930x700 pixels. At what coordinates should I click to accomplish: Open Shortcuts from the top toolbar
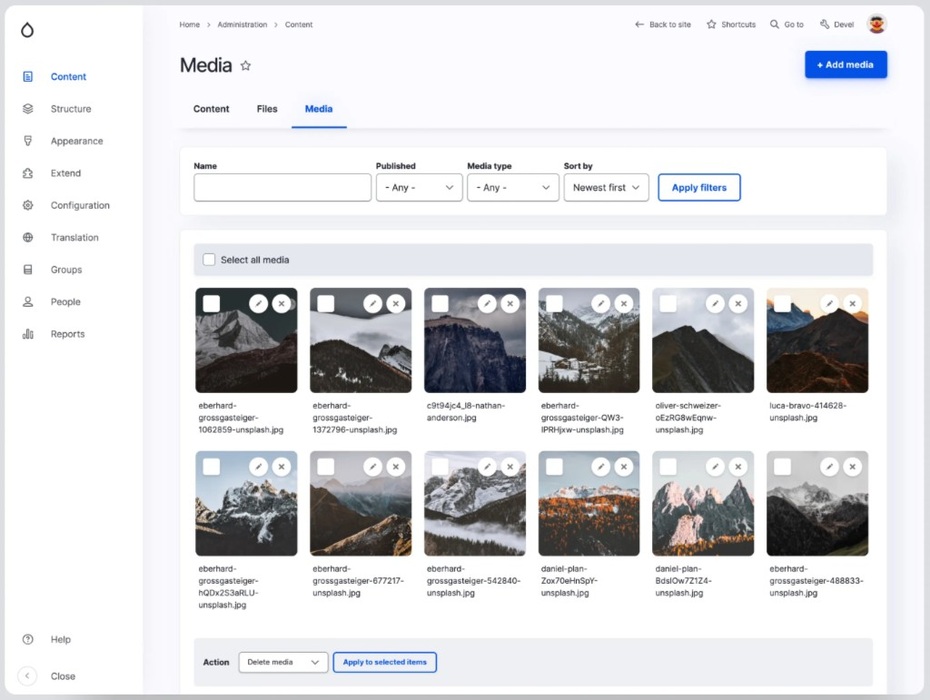point(731,24)
